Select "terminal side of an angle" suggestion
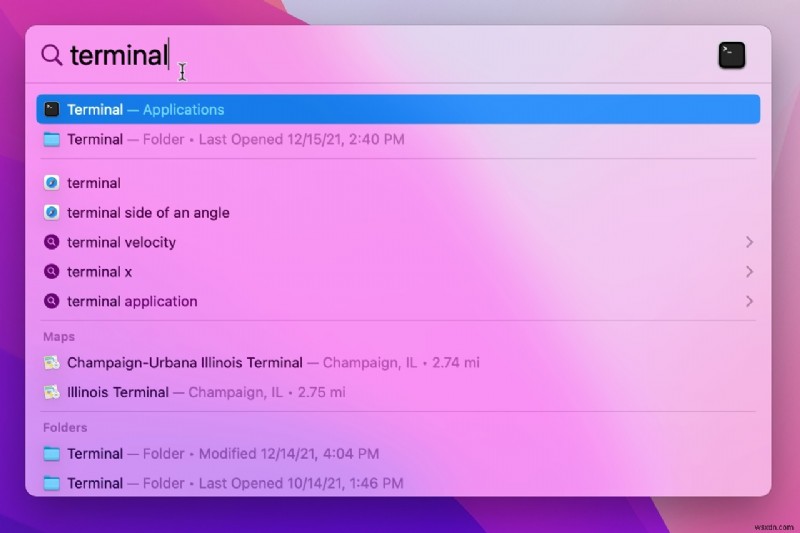The image size is (800, 533). point(398,213)
